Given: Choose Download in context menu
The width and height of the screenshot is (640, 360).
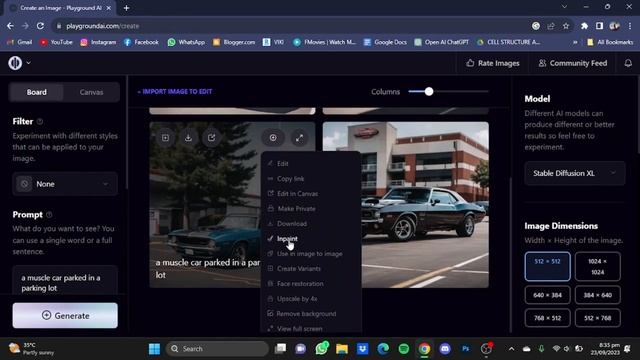Looking at the screenshot, I should tap(311, 224).
